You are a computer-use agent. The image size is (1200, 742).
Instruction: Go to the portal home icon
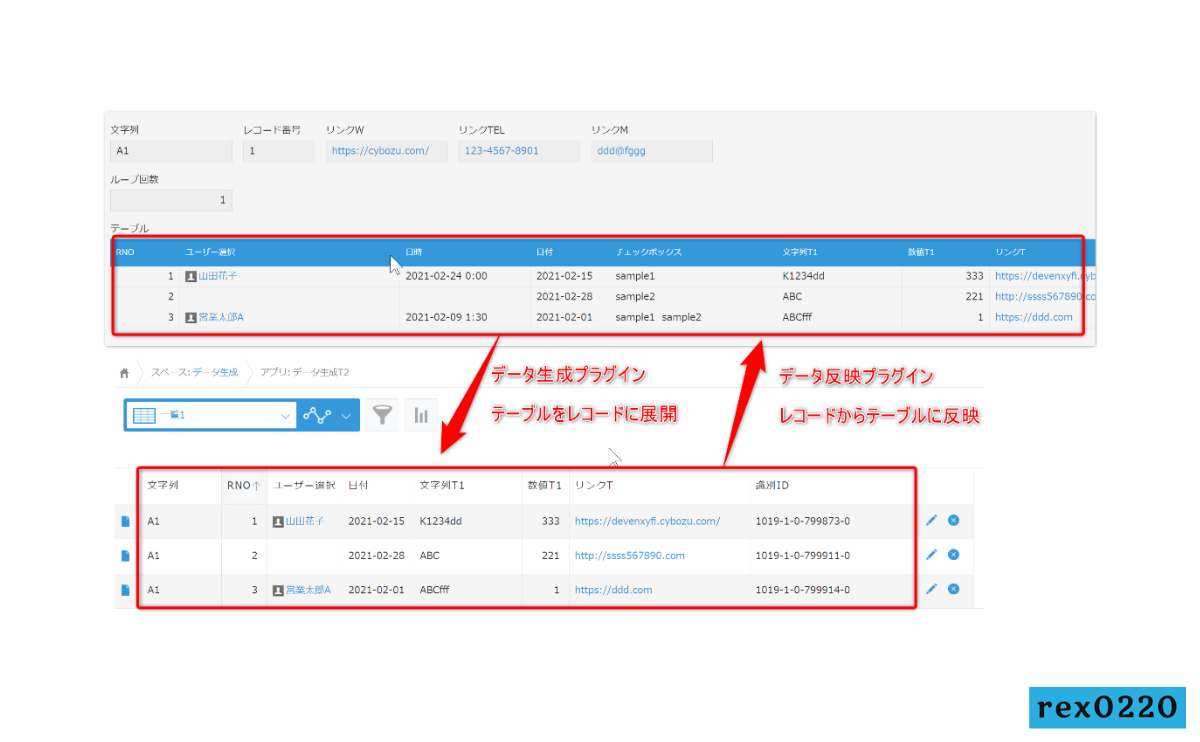point(124,372)
